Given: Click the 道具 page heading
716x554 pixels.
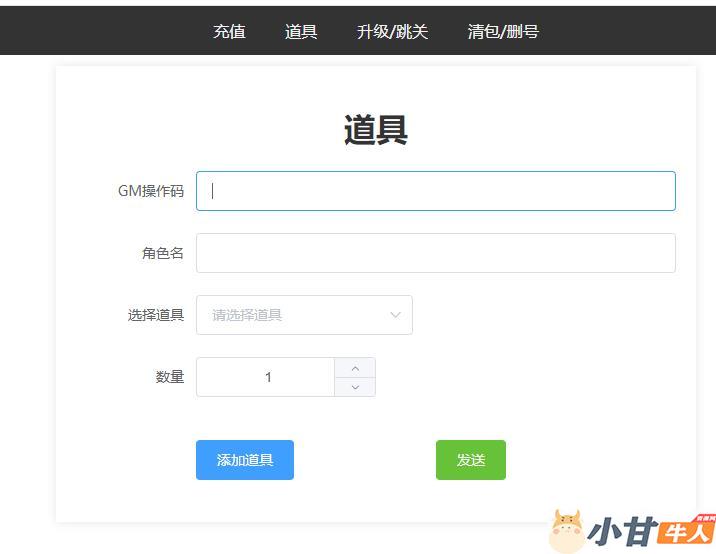Looking at the screenshot, I should coord(375,130).
